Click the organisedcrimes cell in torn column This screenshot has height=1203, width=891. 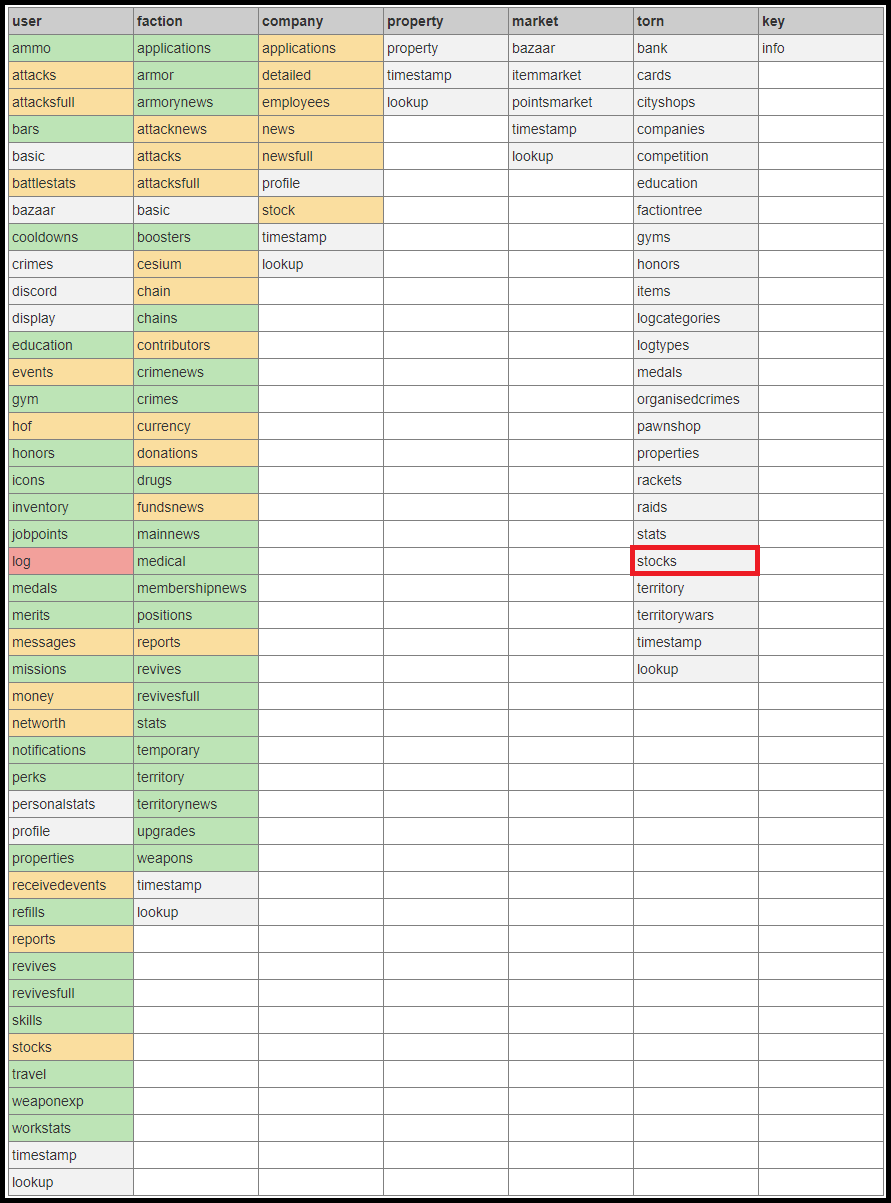pyautogui.click(x=696, y=399)
